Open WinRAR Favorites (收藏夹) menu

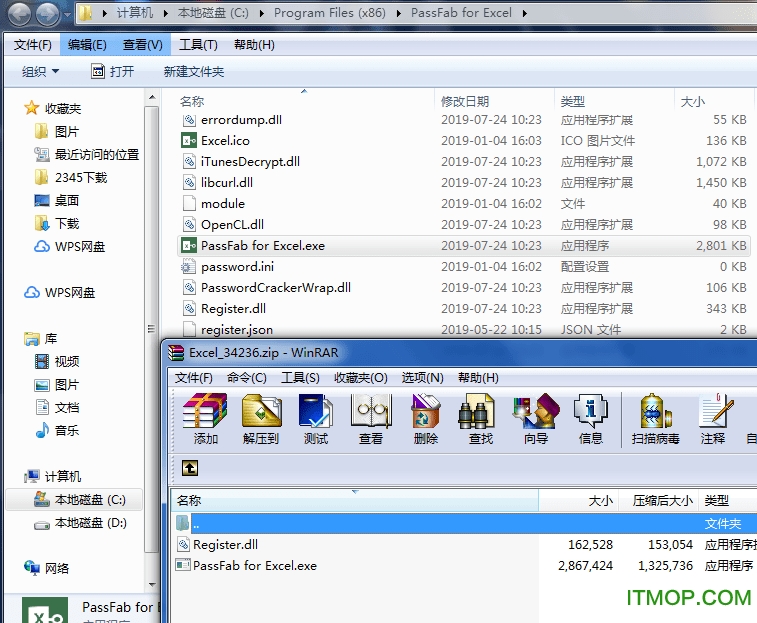pos(361,378)
